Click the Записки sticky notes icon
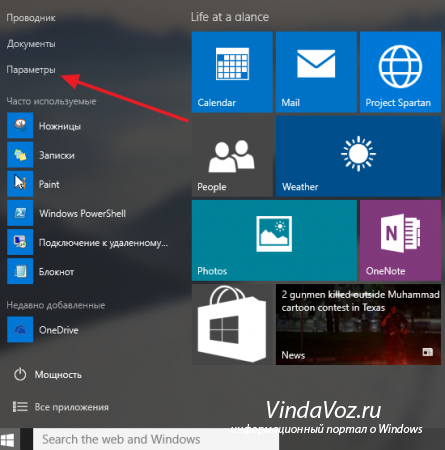This screenshot has width=445, height=450. 20,155
